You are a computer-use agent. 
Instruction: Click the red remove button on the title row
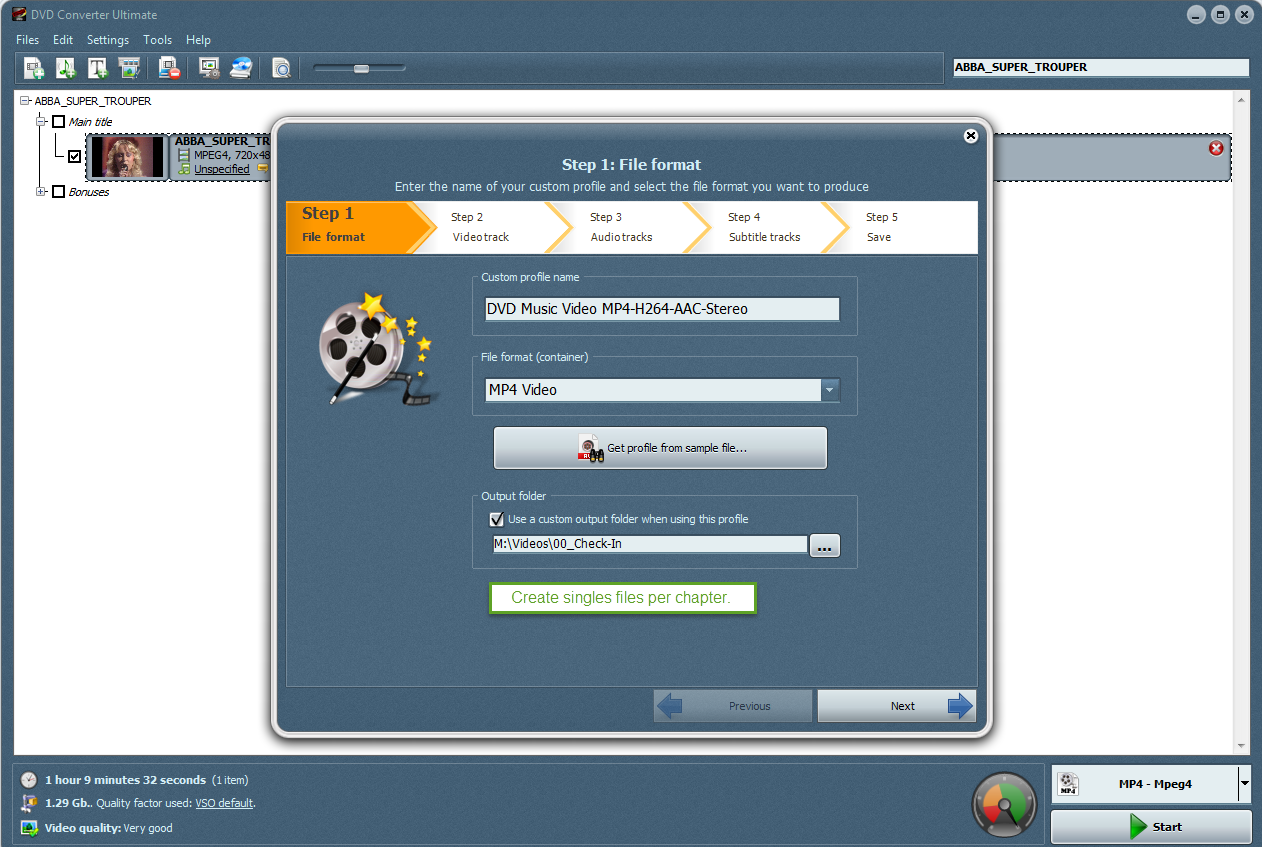1216,148
